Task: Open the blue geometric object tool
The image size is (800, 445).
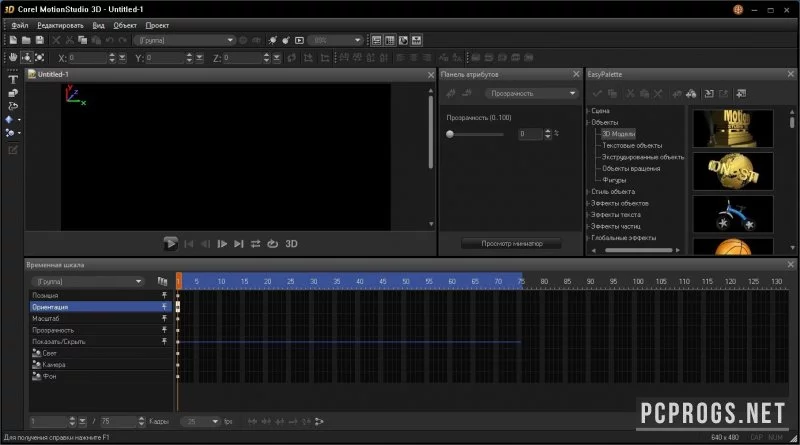Action: (x=10, y=119)
